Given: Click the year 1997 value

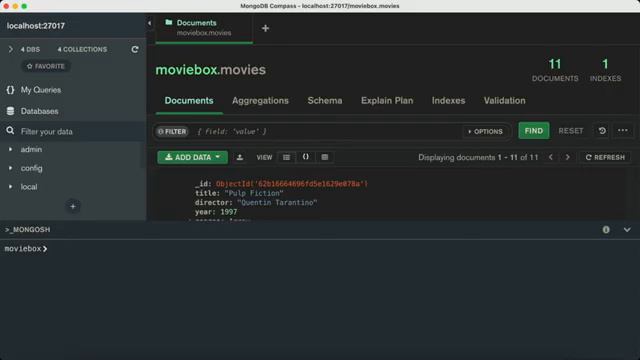Looking at the screenshot, I should coord(229,212).
